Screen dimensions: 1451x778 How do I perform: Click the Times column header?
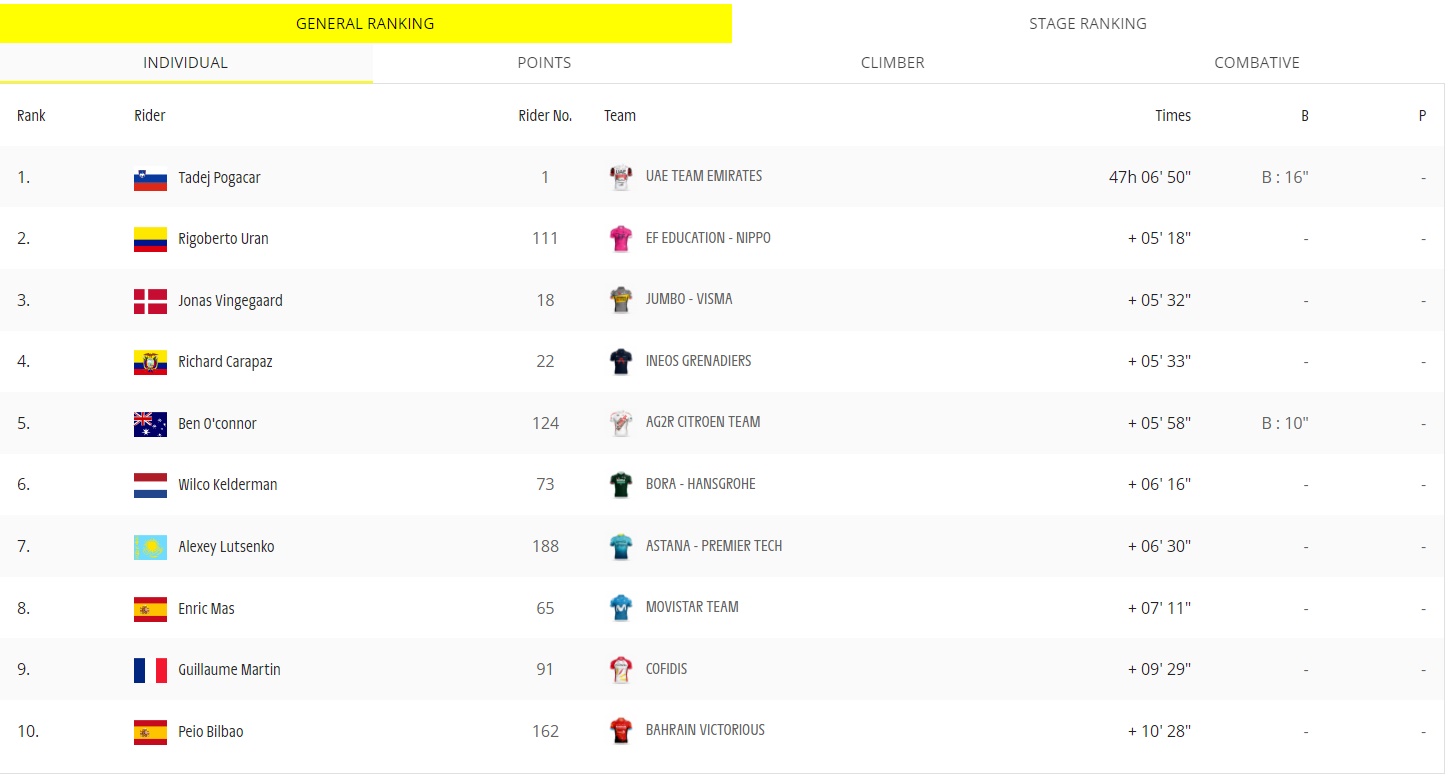coord(1173,116)
